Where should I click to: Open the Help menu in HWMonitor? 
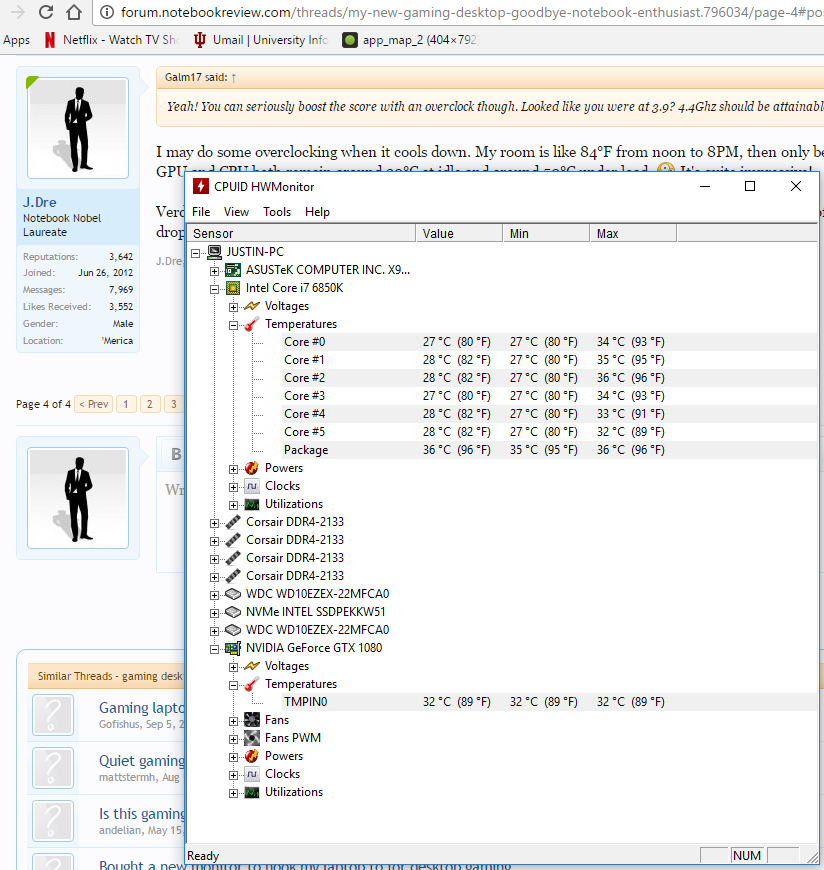tap(317, 212)
